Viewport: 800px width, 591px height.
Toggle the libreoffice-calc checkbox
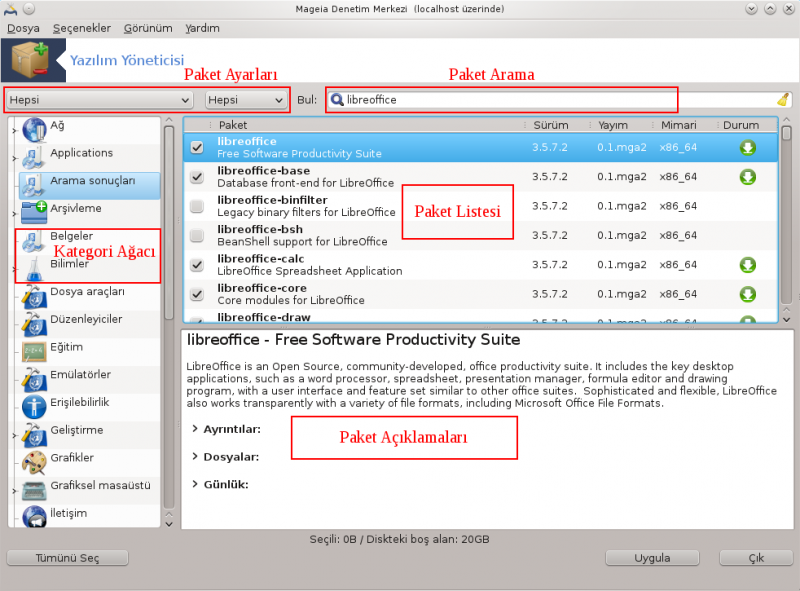pyautogui.click(x=197, y=265)
